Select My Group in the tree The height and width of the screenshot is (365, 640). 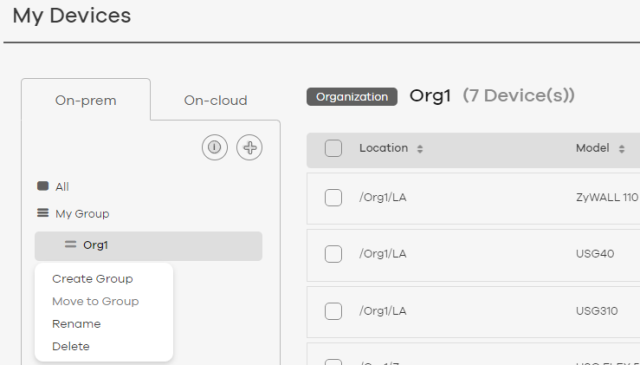pyautogui.click(x=82, y=214)
